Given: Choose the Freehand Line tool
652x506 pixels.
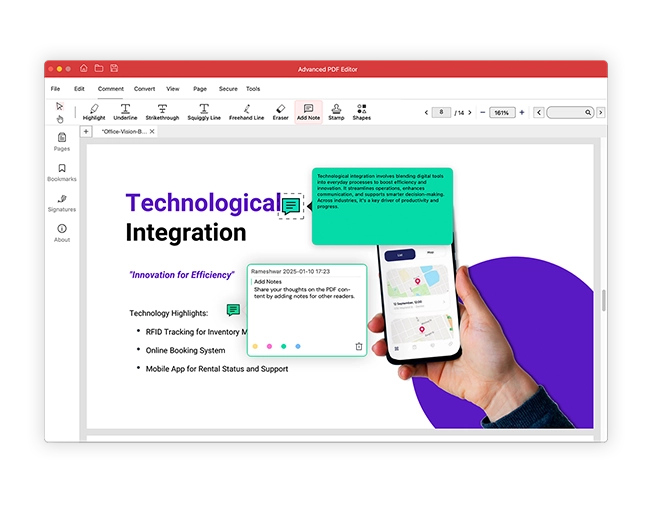Looking at the screenshot, I should coord(247,112).
